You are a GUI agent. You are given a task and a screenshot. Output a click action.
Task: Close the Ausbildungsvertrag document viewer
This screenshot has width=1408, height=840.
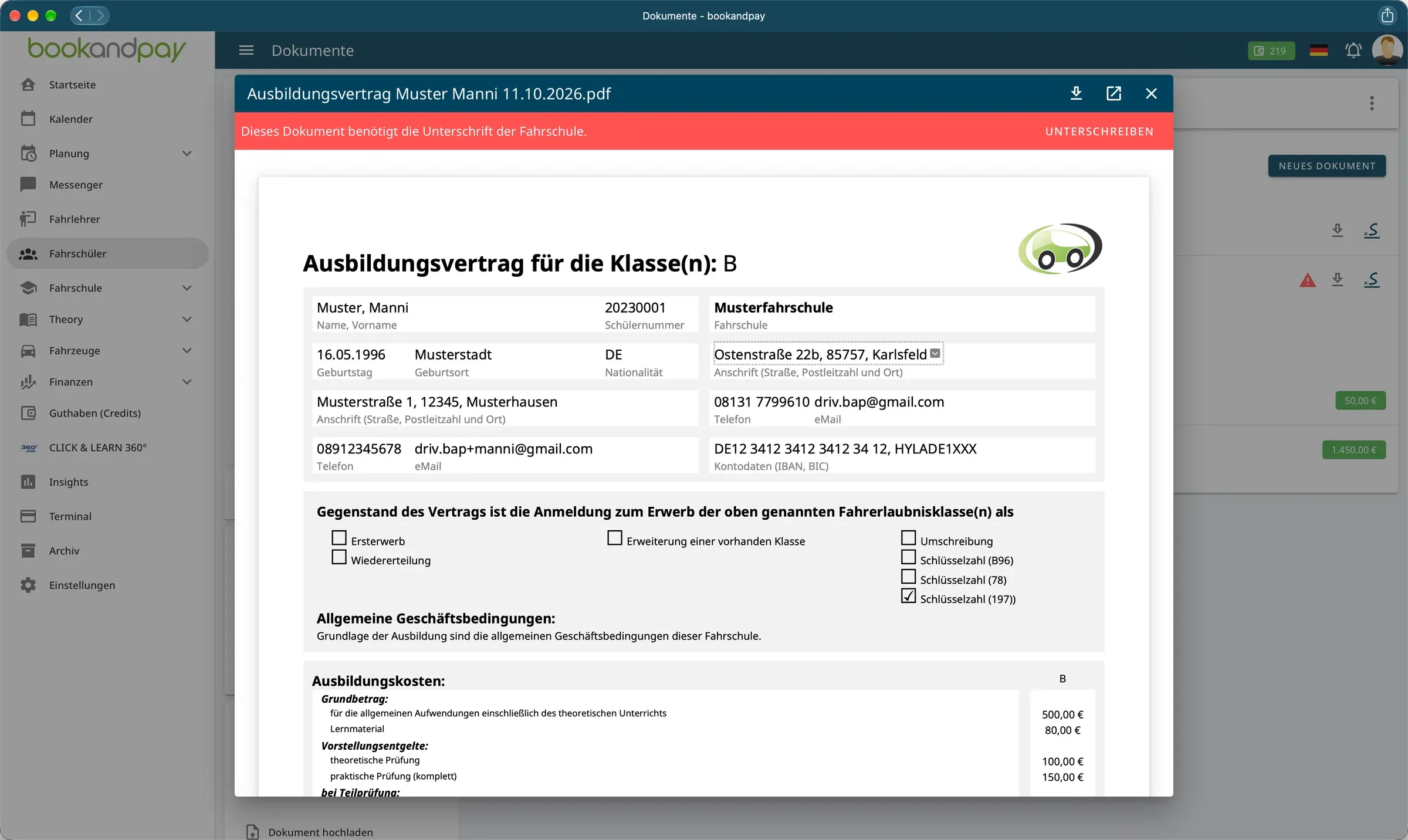(x=1151, y=93)
